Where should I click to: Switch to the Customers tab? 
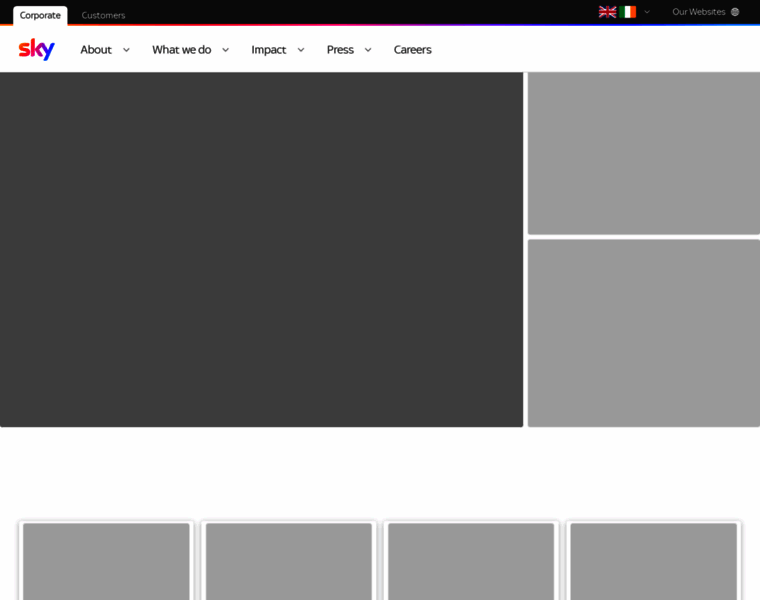coord(103,16)
